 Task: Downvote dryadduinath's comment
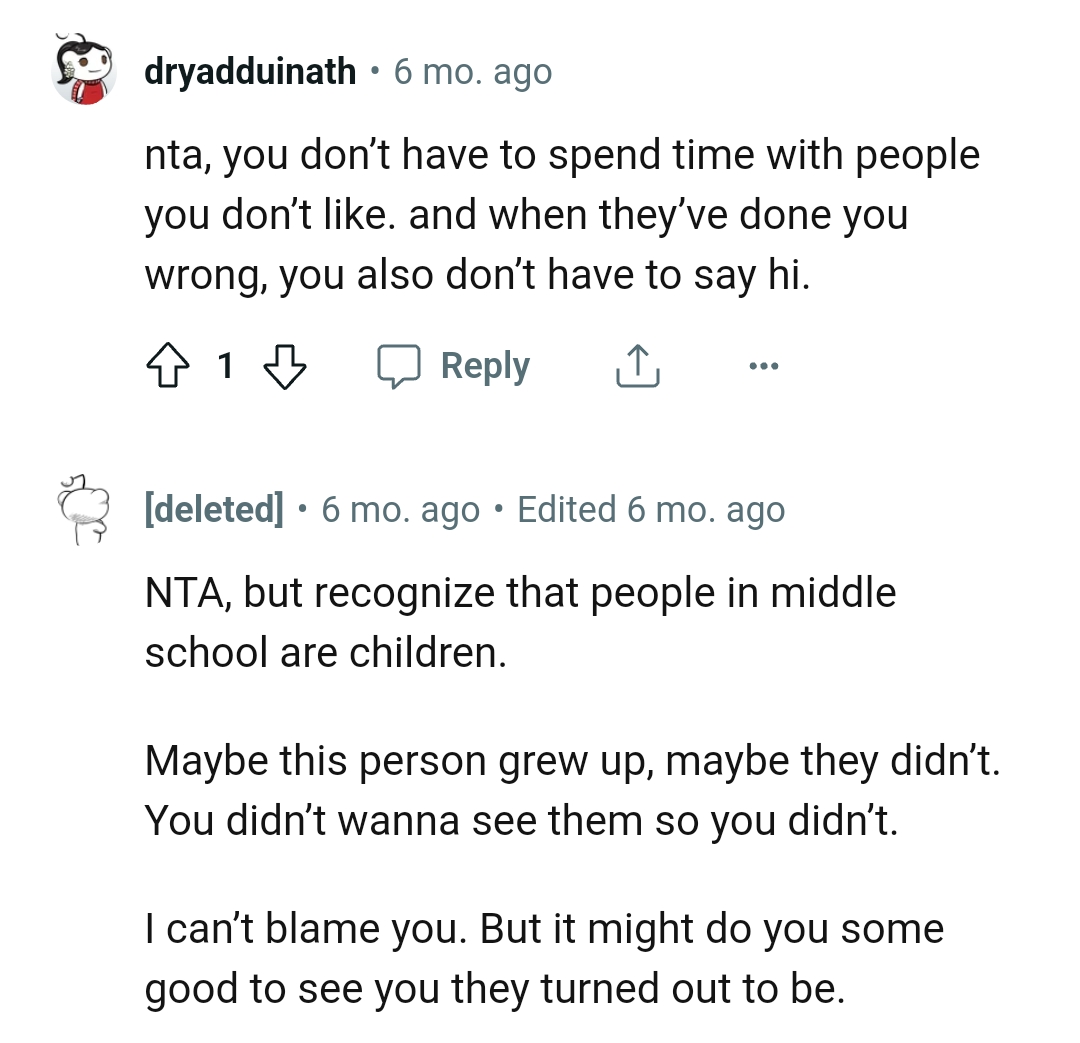coord(285,365)
